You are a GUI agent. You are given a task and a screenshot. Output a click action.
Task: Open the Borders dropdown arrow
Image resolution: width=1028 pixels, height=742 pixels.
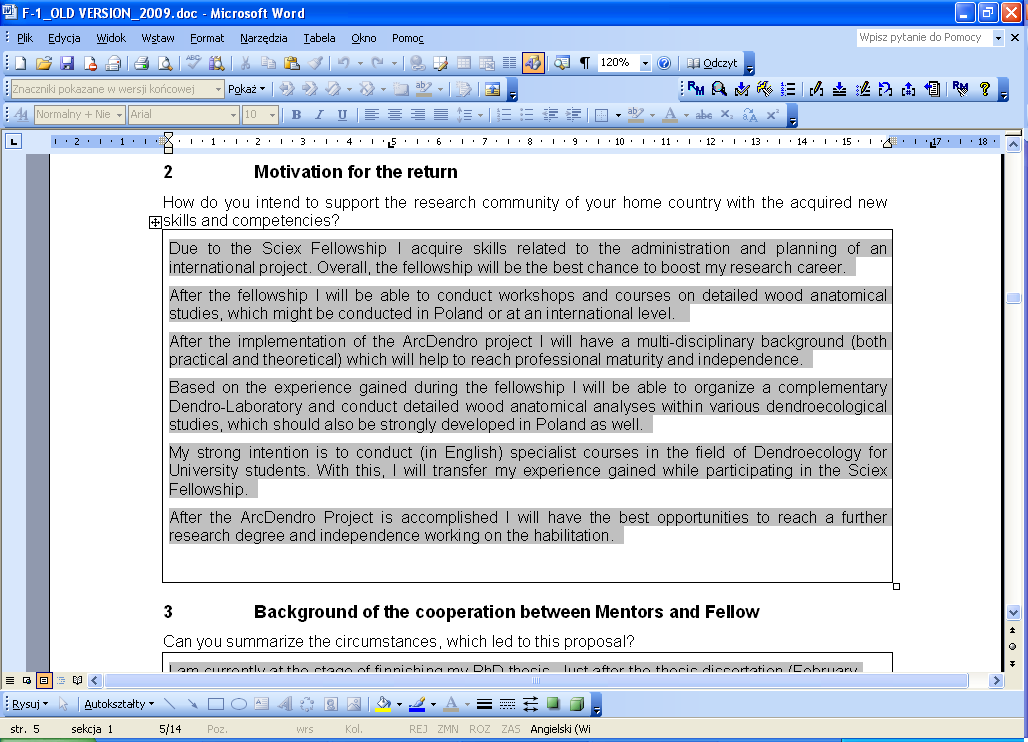[x=618, y=115]
